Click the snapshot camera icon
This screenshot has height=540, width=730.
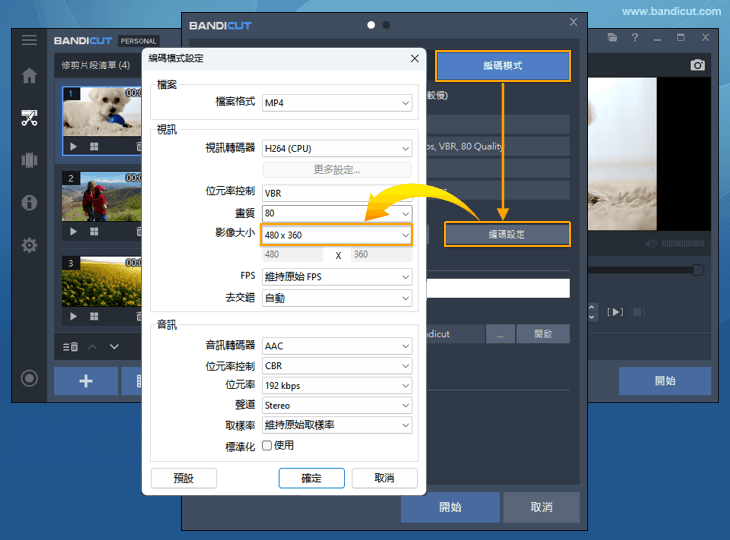698,65
